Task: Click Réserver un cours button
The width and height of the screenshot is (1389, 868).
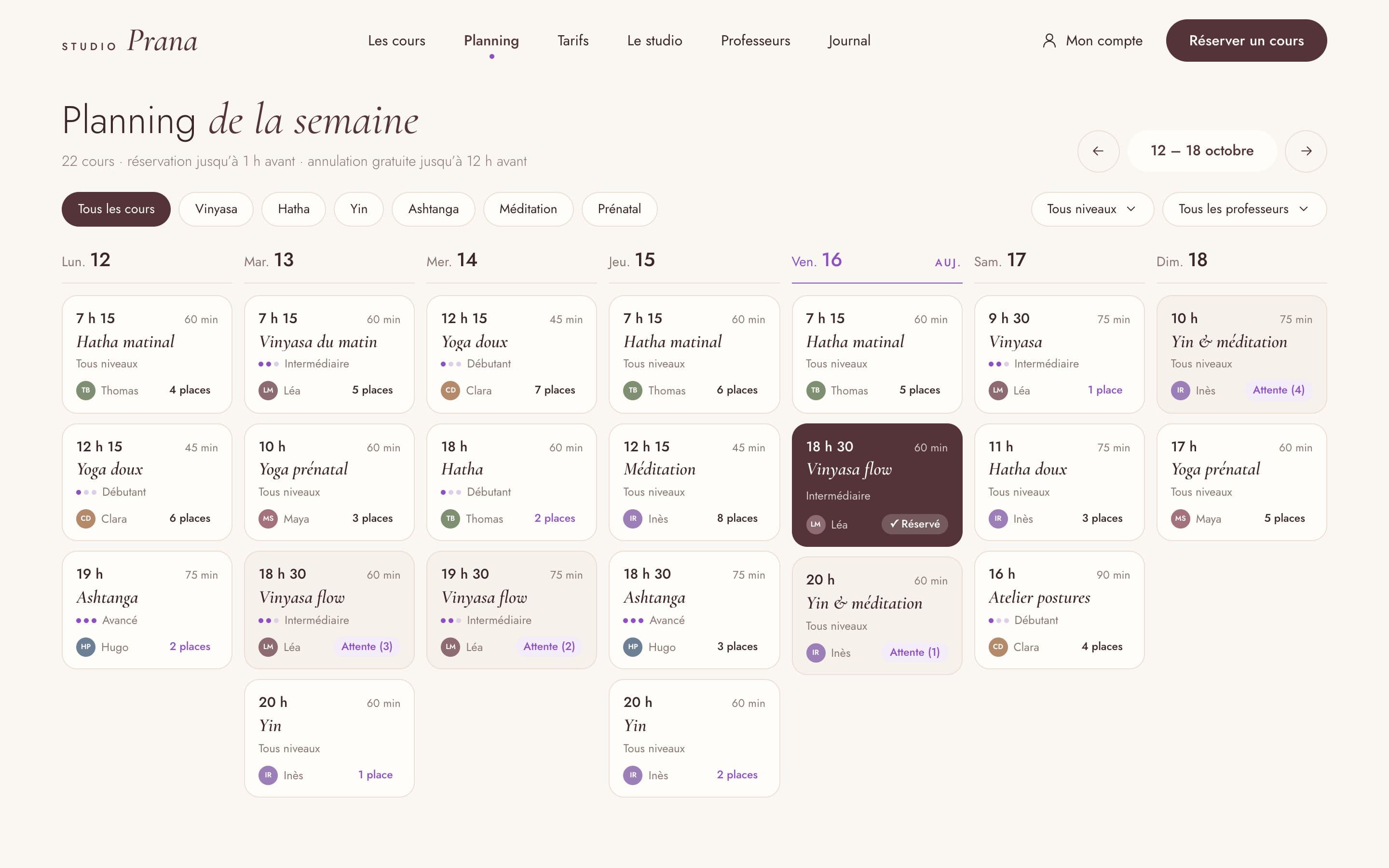Action: point(1246,41)
